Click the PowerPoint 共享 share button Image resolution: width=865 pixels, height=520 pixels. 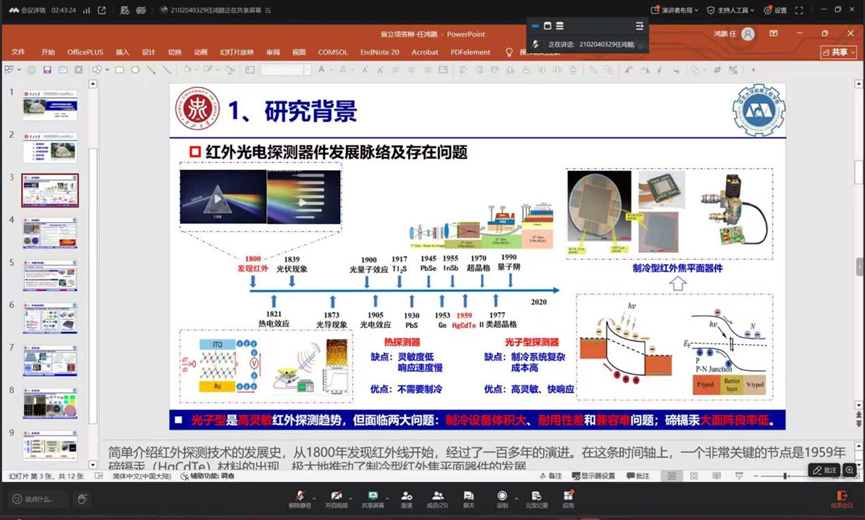(839, 52)
